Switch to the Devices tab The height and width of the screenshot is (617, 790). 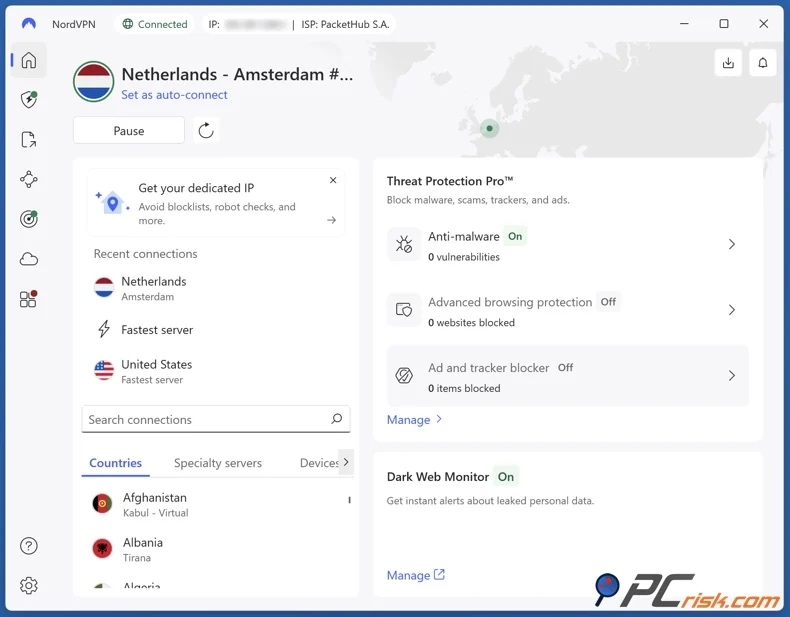click(319, 463)
